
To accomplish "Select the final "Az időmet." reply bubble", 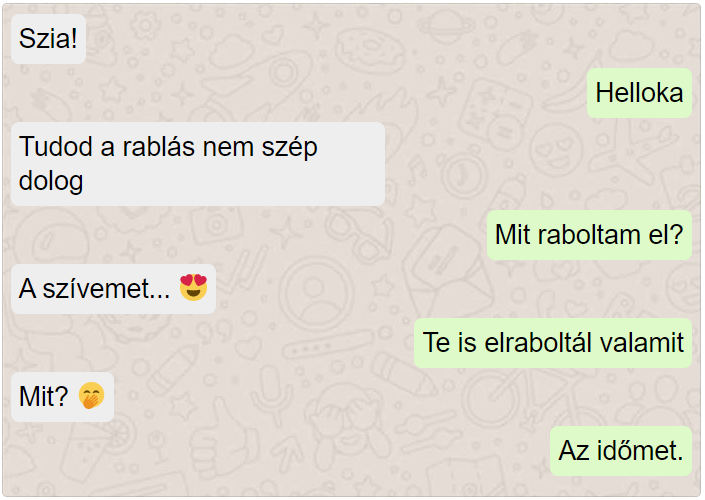I will point(620,451).
